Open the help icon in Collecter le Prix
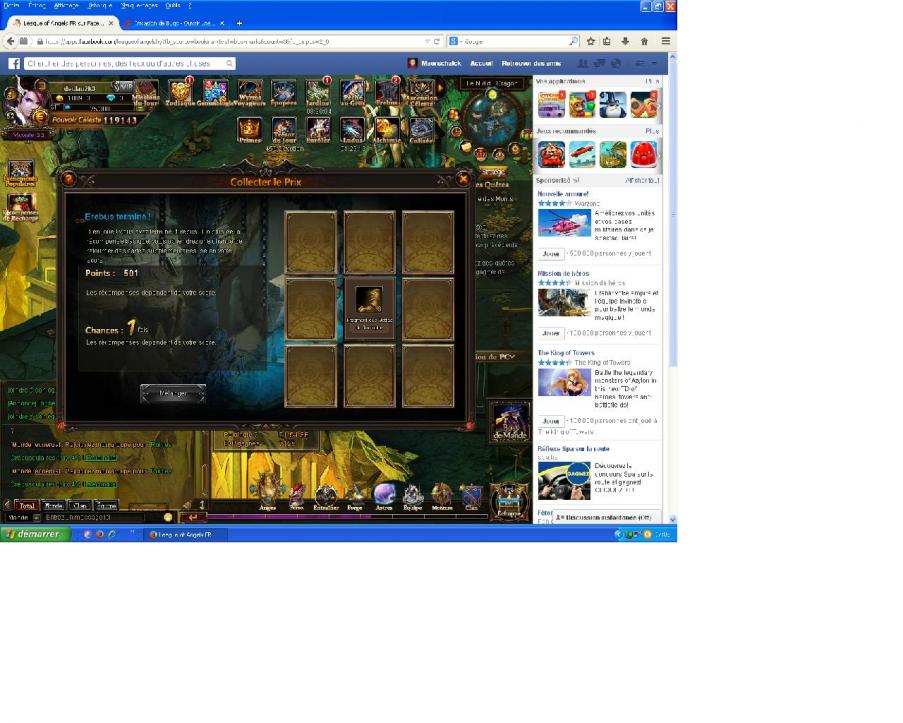The image size is (903, 723). tap(69, 180)
